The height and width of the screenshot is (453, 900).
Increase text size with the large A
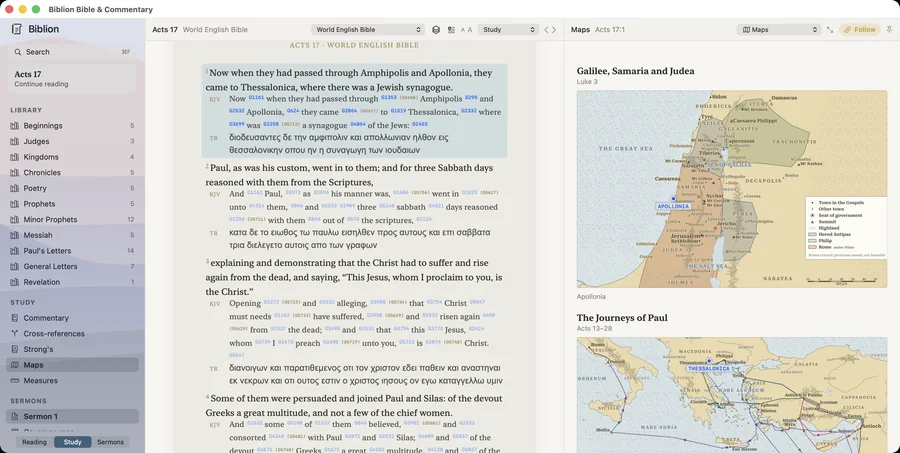pyautogui.click(x=470, y=30)
